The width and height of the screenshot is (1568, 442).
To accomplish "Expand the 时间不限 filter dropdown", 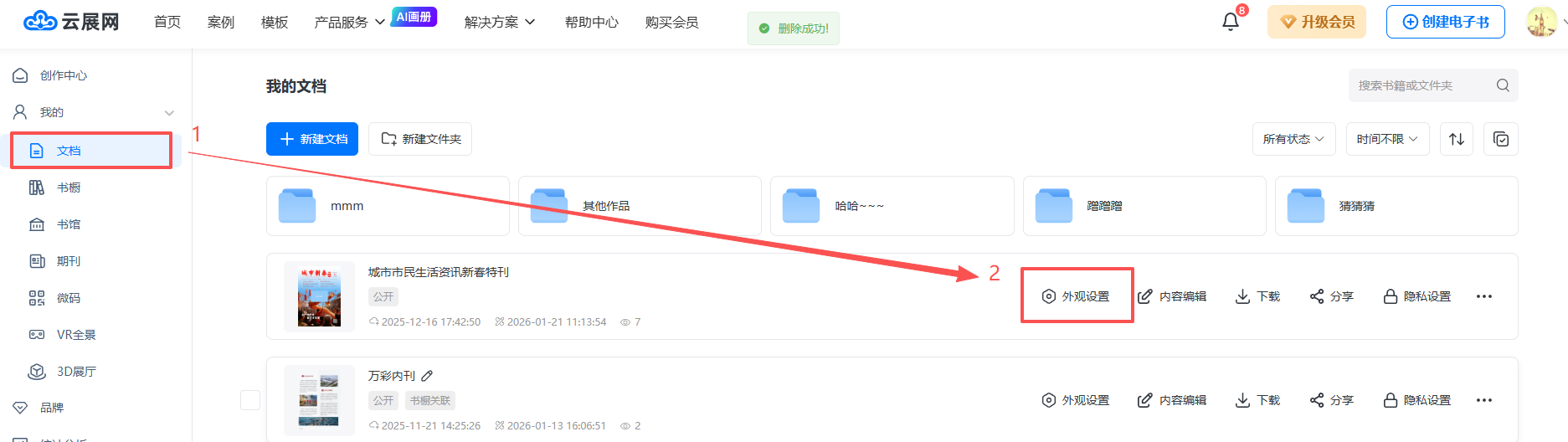I will point(1387,139).
